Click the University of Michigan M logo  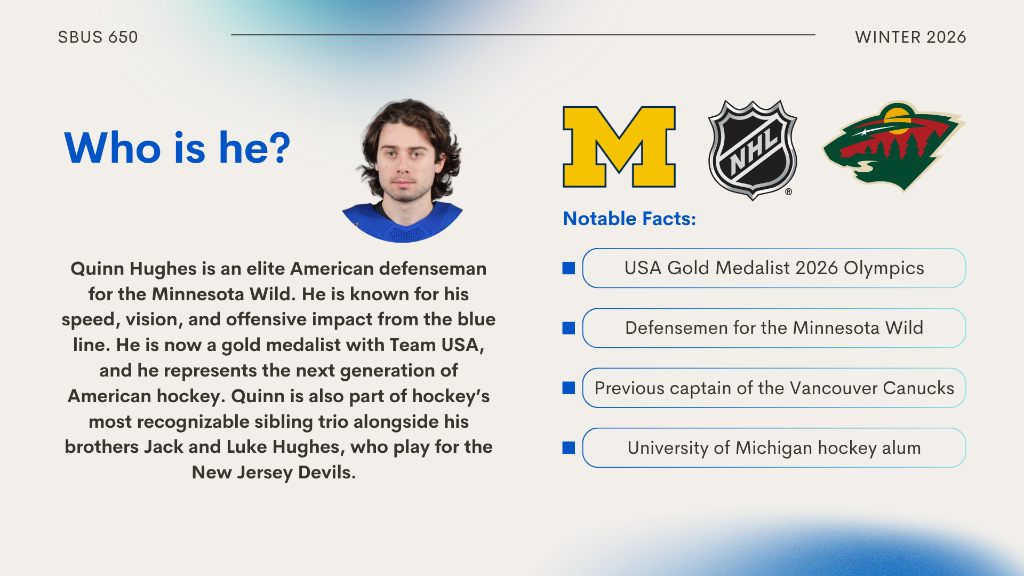point(619,147)
